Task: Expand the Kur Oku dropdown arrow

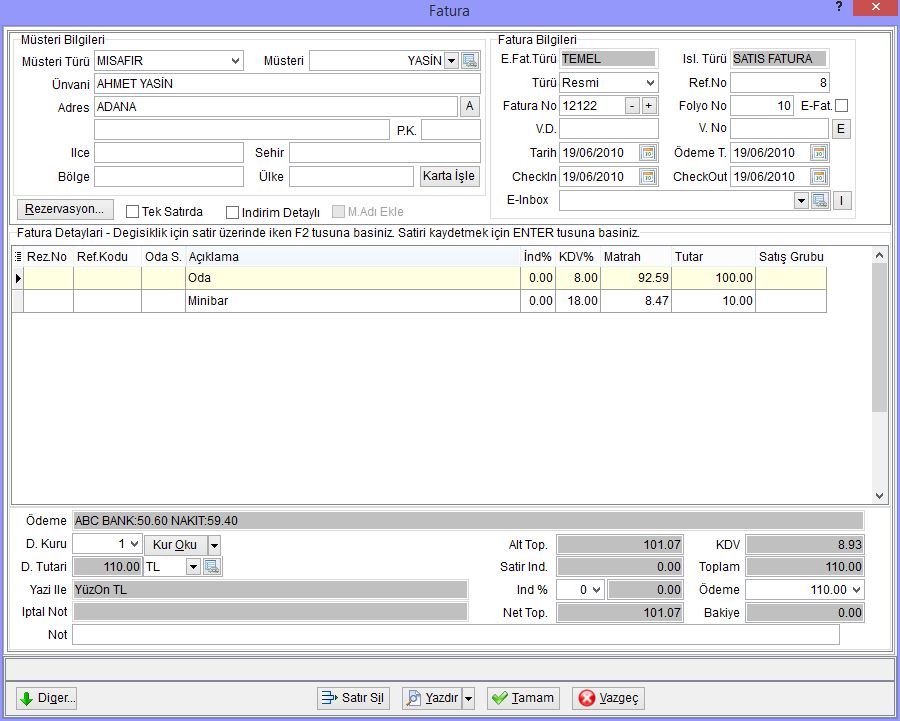Action: click(214, 545)
